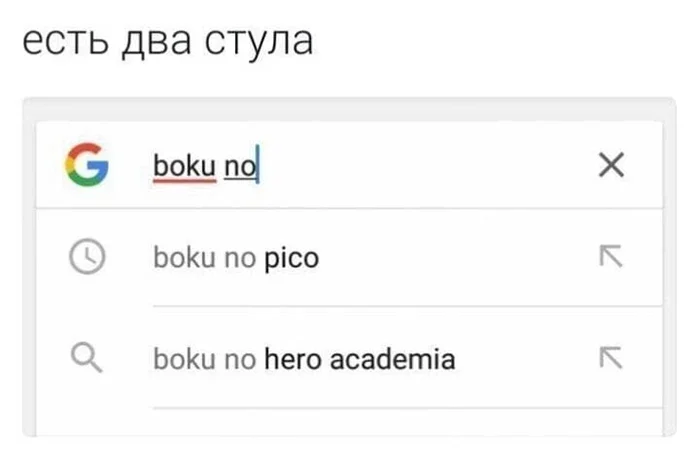
Task: Choose the 'boku no hero academia' suggestion
Action: 303,358
